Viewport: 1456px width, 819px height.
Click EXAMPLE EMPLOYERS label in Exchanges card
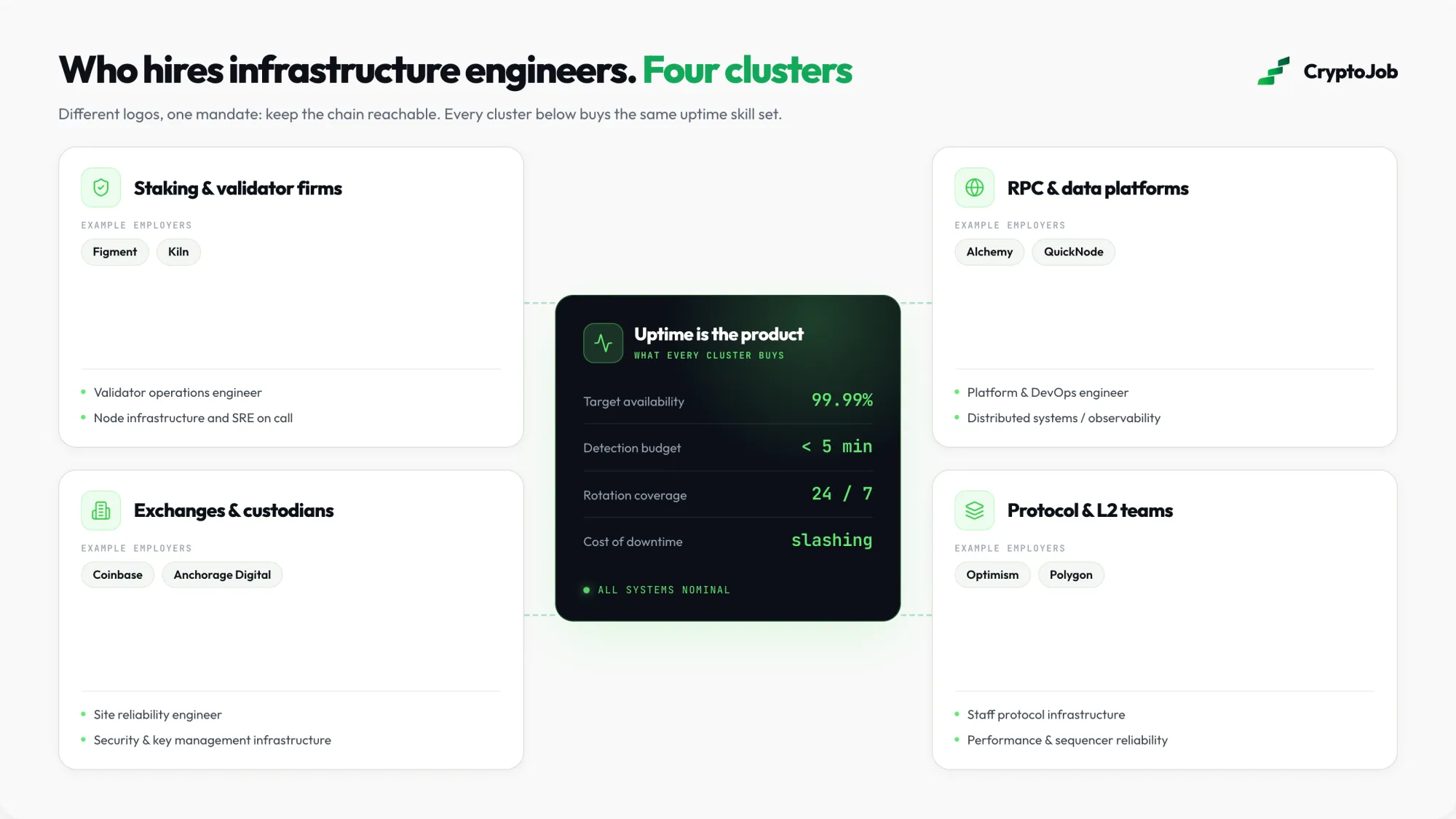136,548
